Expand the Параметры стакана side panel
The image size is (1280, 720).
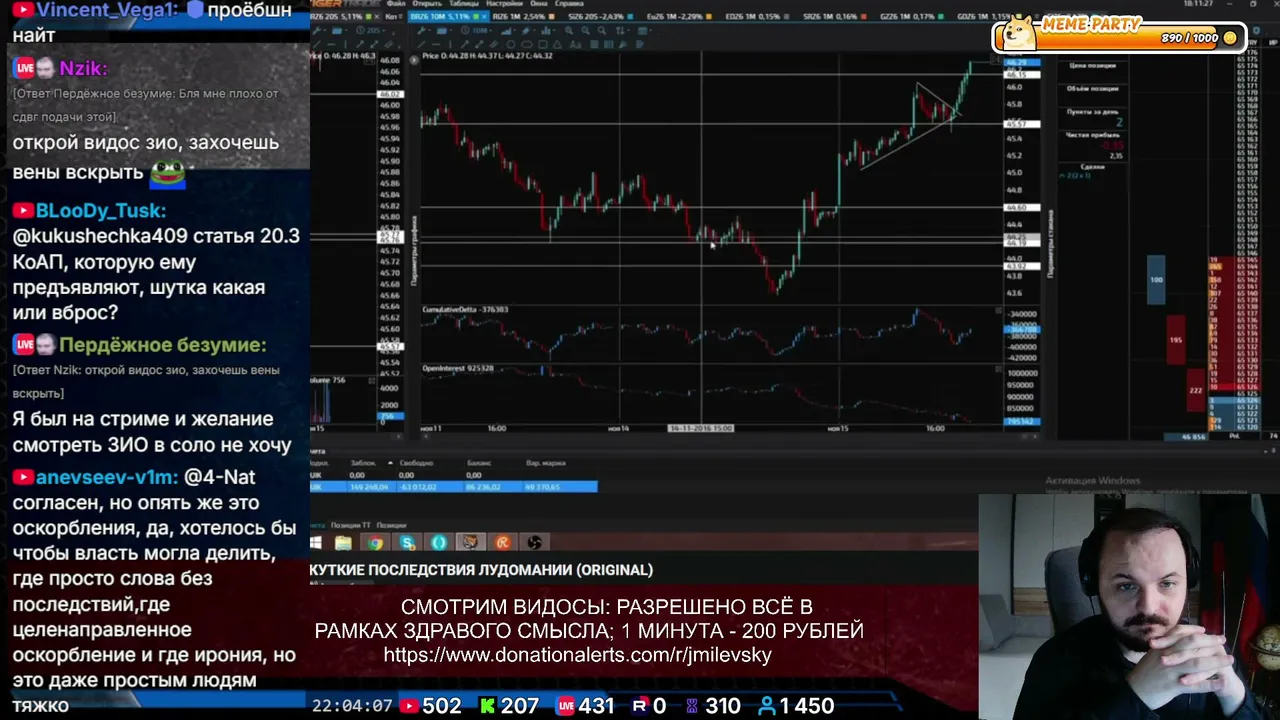[x=1050, y=244]
